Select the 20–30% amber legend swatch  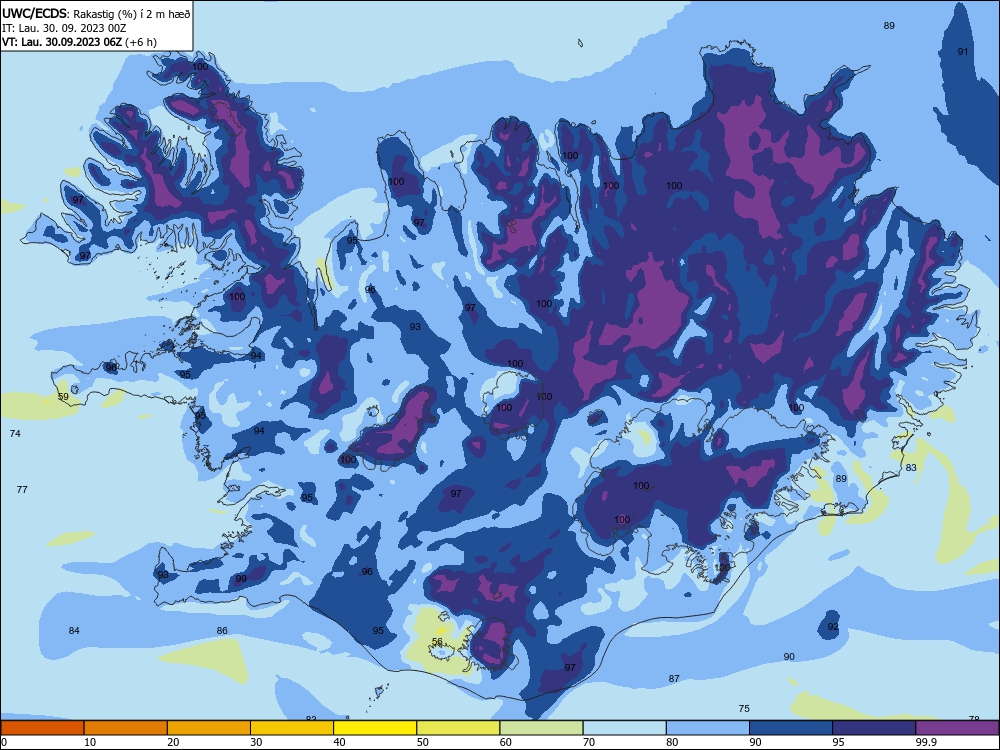coord(209,728)
